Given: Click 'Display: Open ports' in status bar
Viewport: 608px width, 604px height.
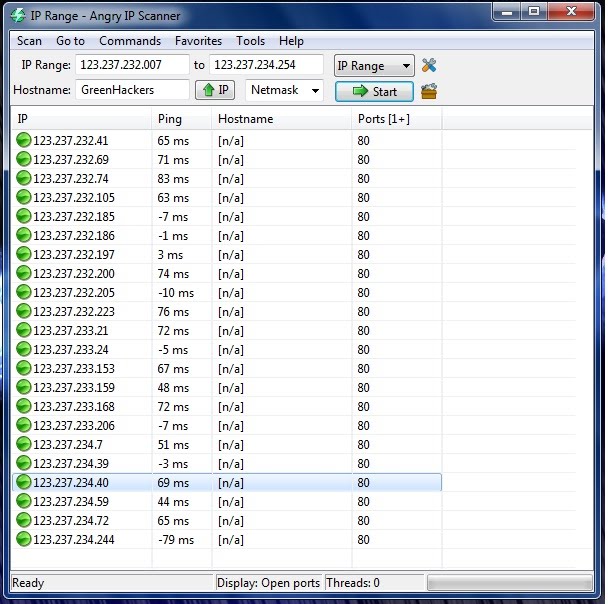Looking at the screenshot, I should tap(268, 583).
